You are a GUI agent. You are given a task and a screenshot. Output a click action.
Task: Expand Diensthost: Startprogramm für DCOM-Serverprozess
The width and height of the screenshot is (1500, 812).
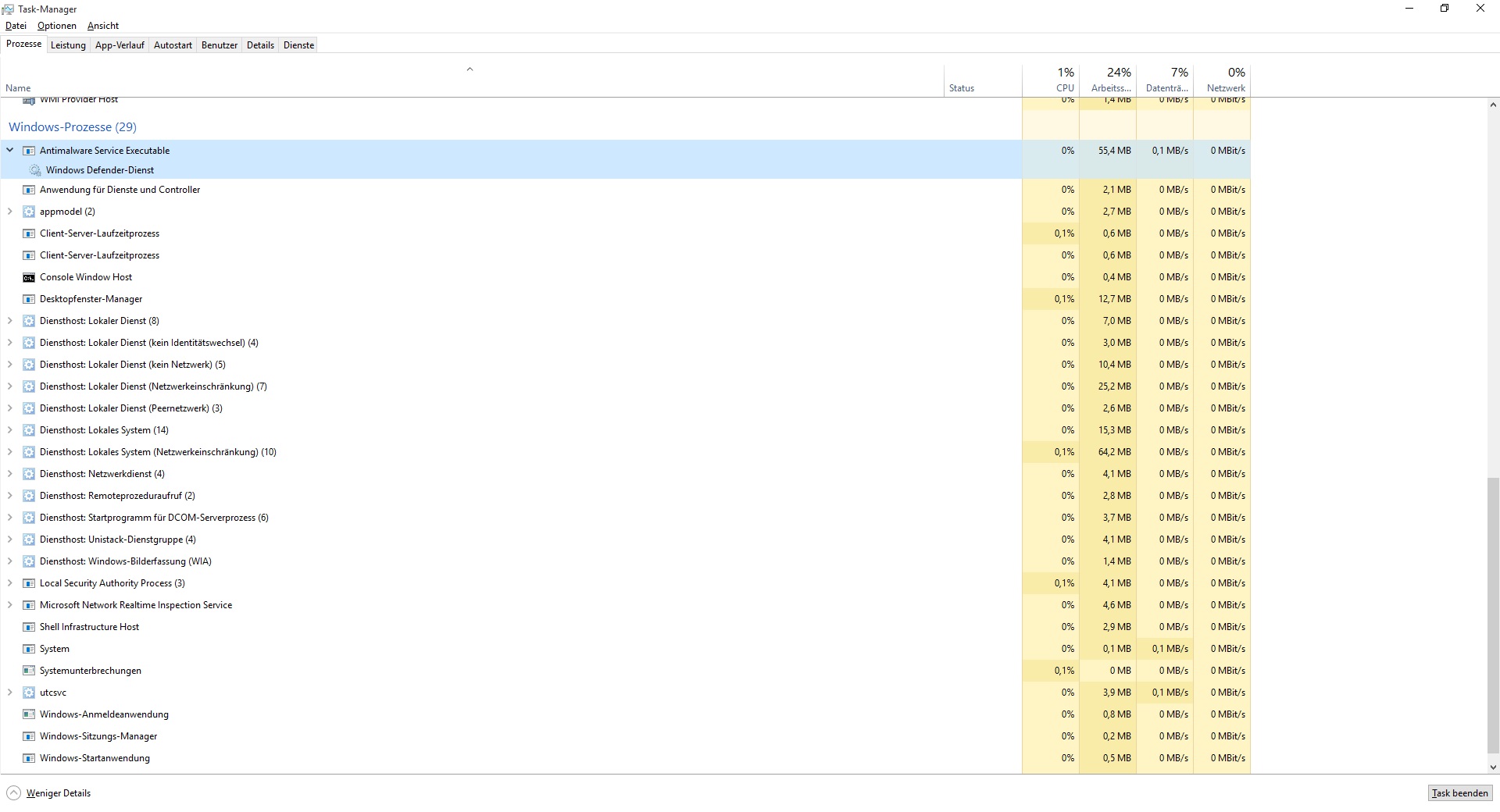click(x=10, y=518)
